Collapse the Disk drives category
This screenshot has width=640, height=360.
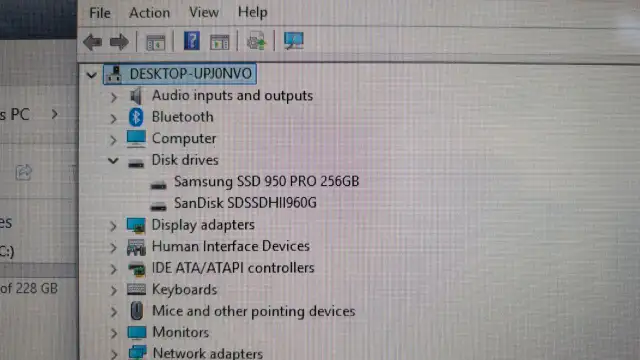[113, 160]
